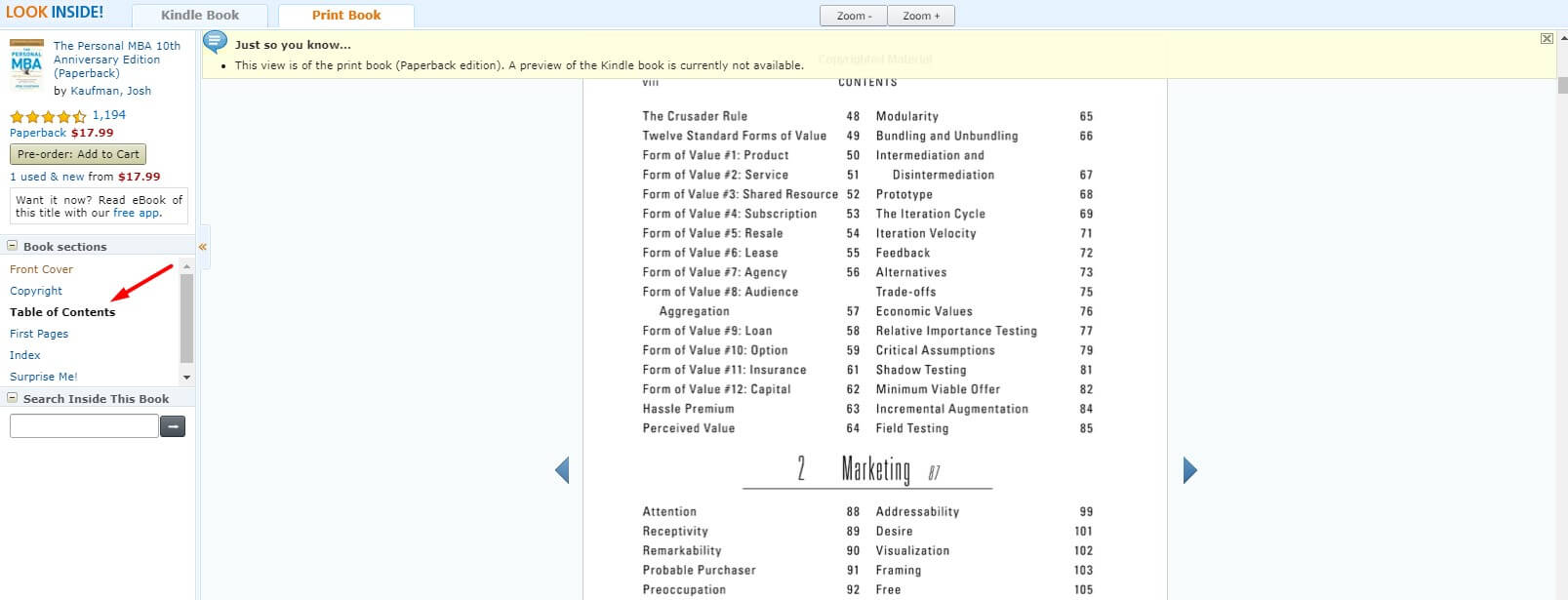Open The Personal MBA title link
This screenshot has height=600, width=1568.
117,60
